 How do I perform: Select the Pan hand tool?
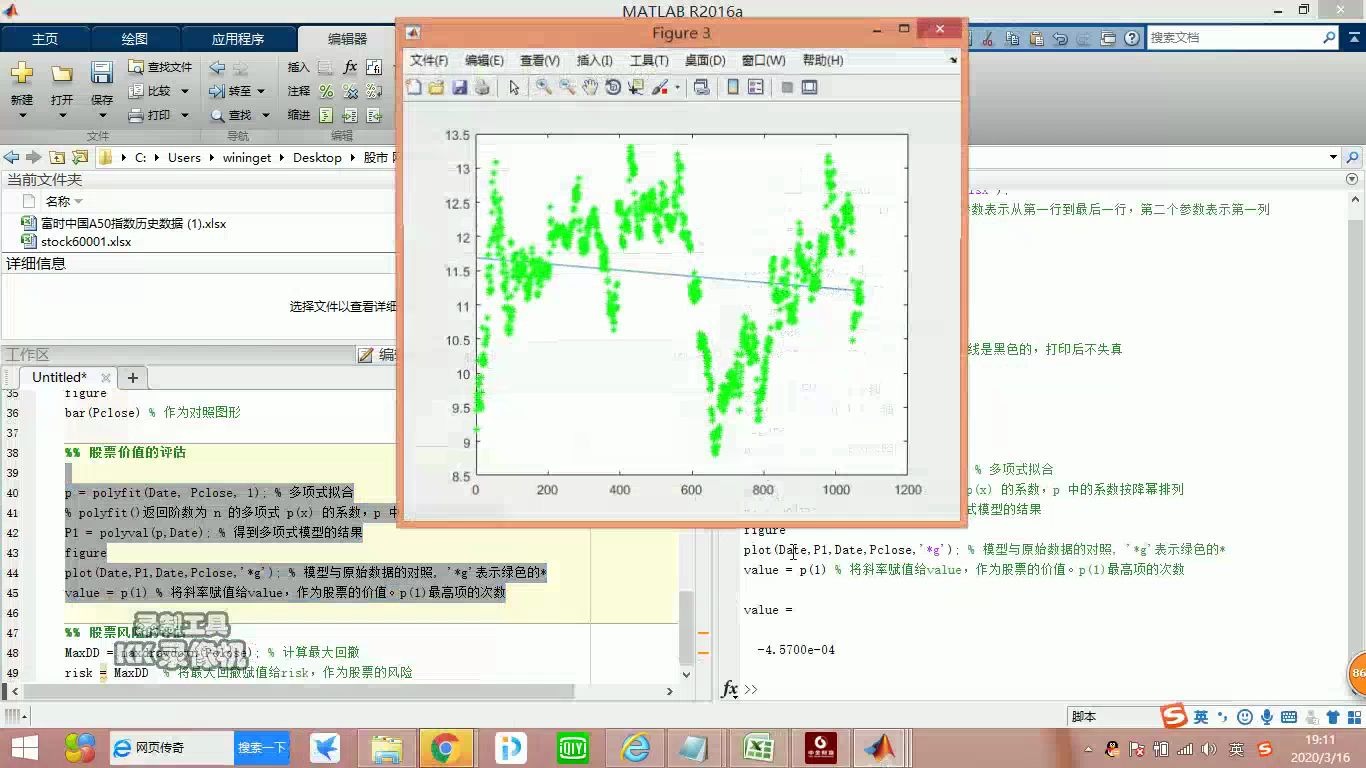(590, 87)
